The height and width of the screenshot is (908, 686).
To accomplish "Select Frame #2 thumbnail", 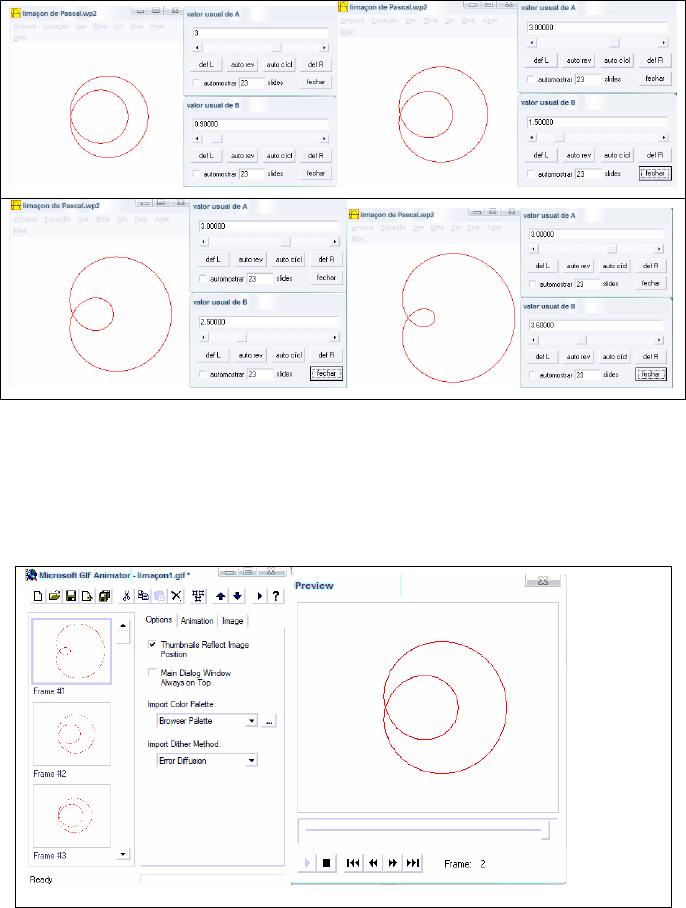I will tap(71, 734).
